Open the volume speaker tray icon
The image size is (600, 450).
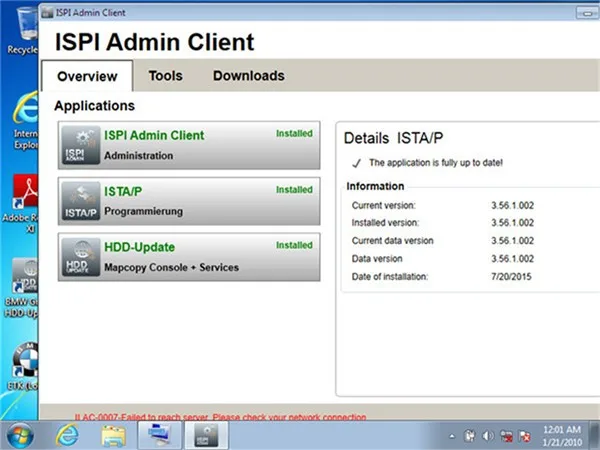point(488,436)
